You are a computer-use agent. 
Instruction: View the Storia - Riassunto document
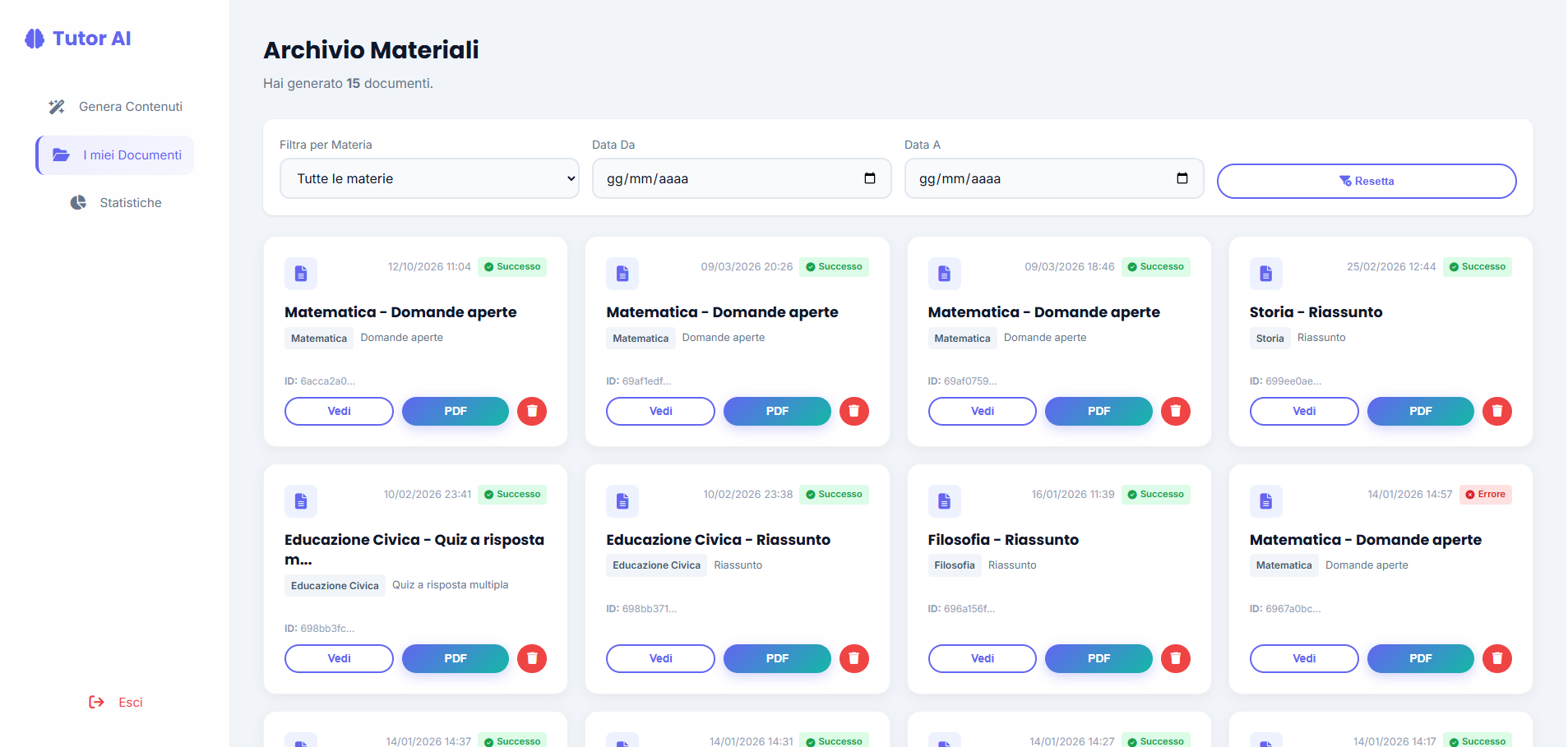point(1304,411)
